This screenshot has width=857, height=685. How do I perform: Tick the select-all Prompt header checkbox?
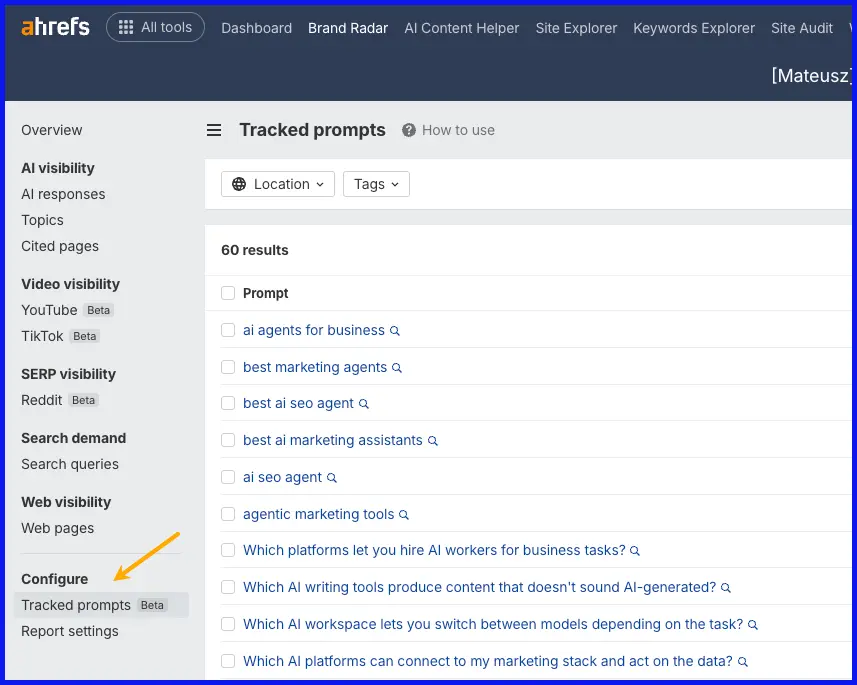(x=228, y=293)
